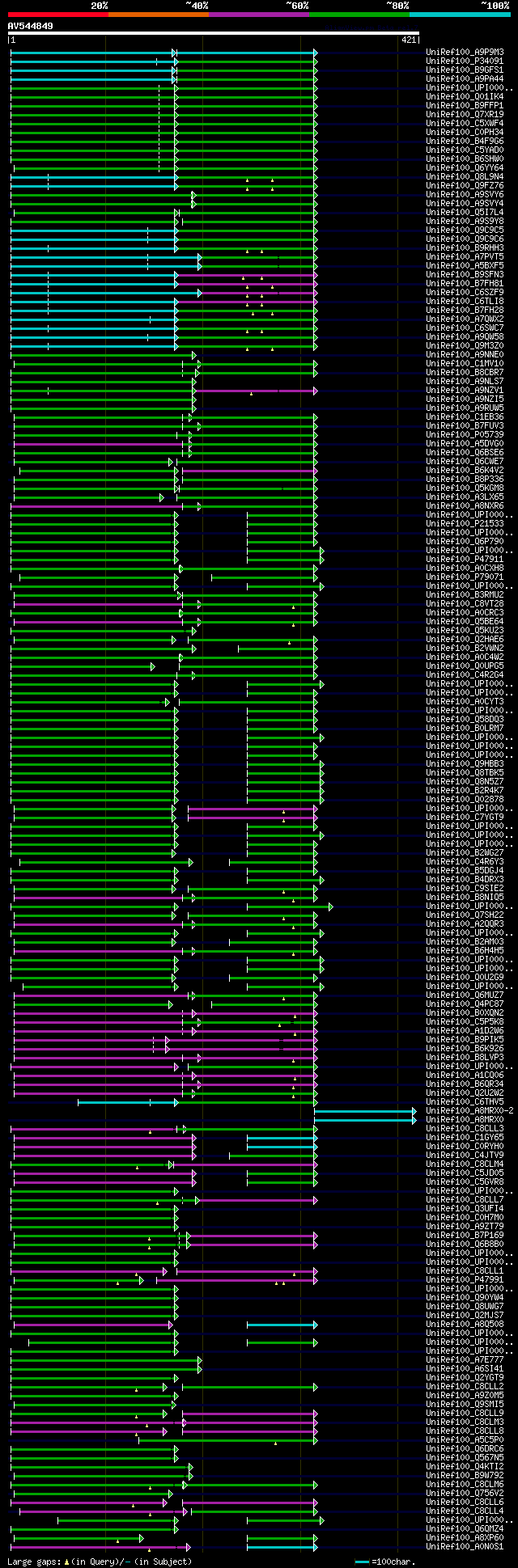Select the UniRef100_A7PVT5 label
Viewport: 518px width, 1568px height.
click(465, 257)
